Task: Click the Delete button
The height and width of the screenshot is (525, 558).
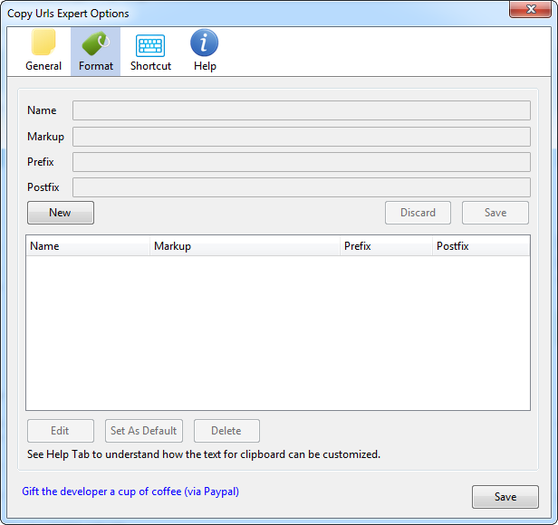Action: pos(227,431)
